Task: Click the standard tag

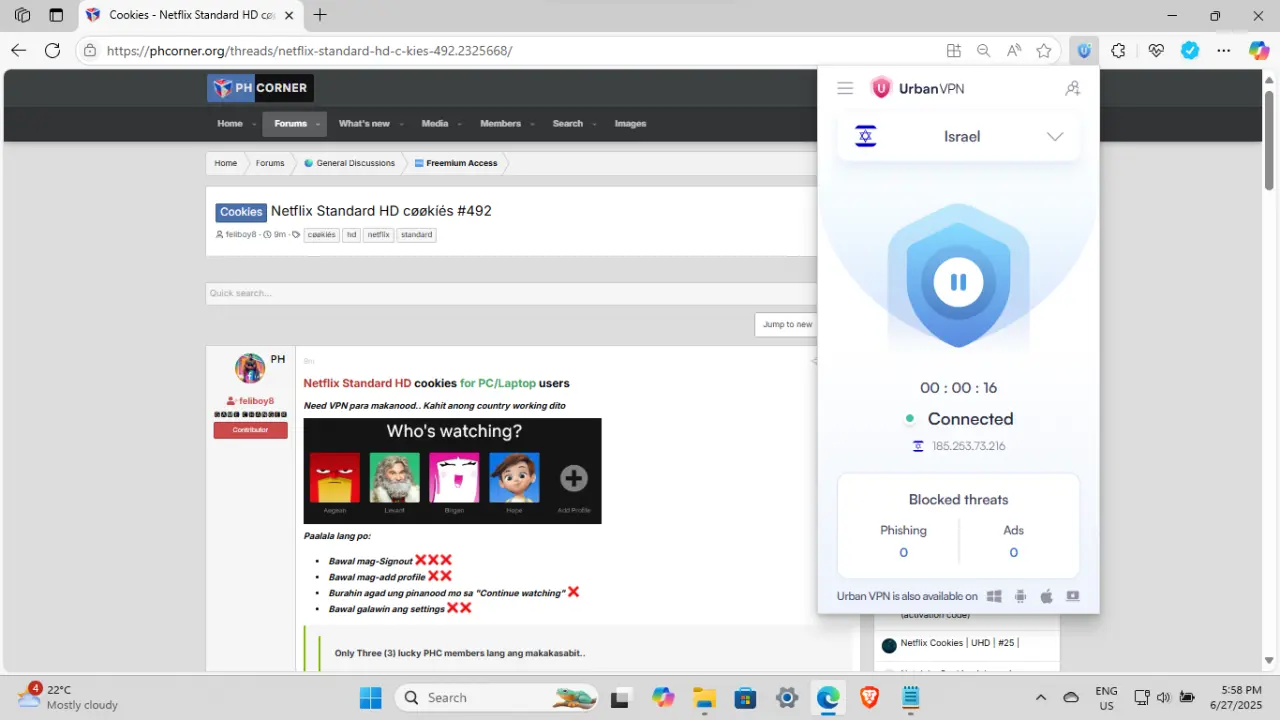Action: point(417,235)
